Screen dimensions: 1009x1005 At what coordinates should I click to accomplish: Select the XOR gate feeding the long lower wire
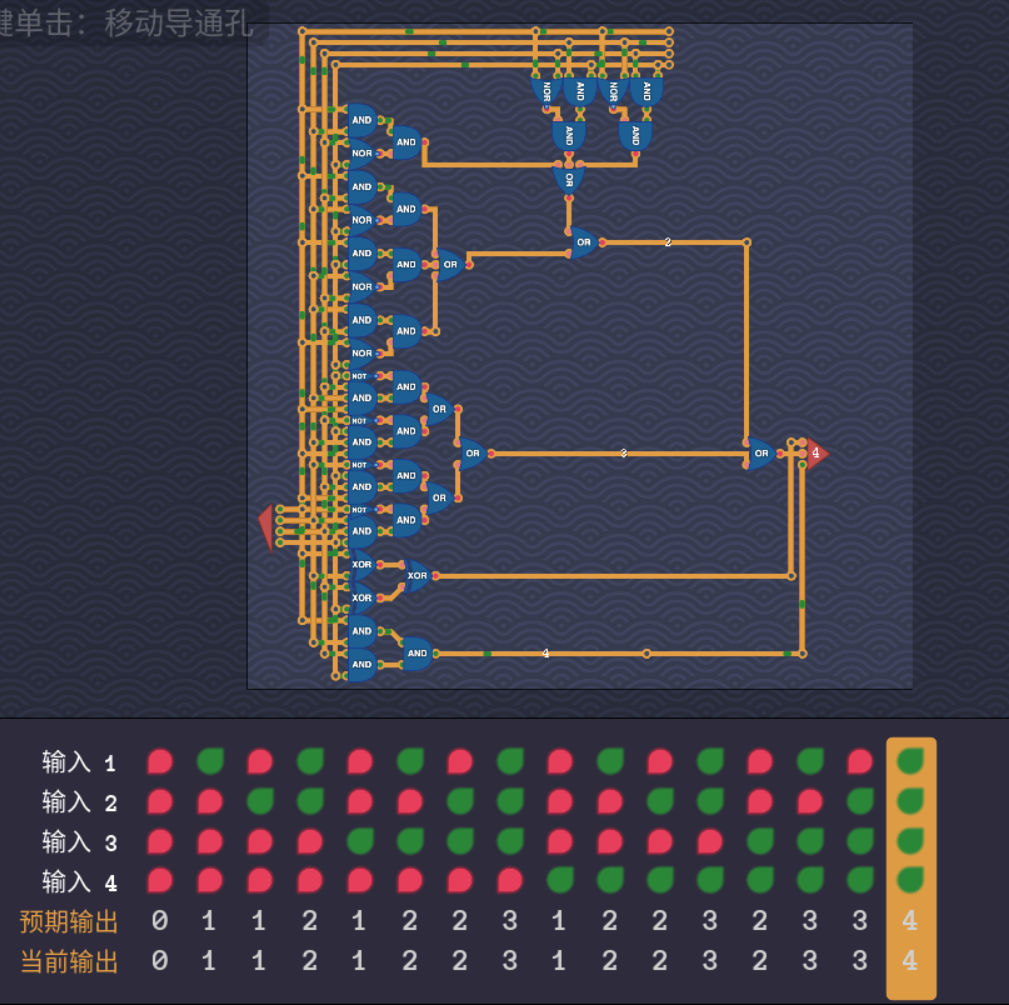(417, 576)
